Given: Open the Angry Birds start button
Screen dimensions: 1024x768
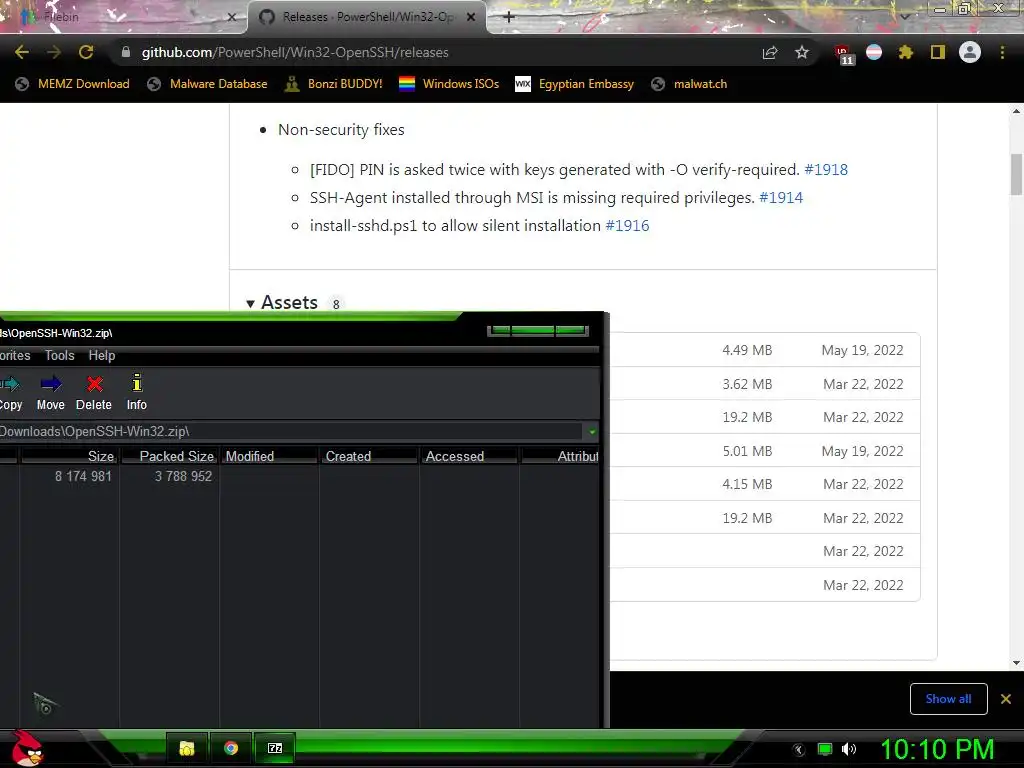Looking at the screenshot, I should pyautogui.click(x=27, y=748).
